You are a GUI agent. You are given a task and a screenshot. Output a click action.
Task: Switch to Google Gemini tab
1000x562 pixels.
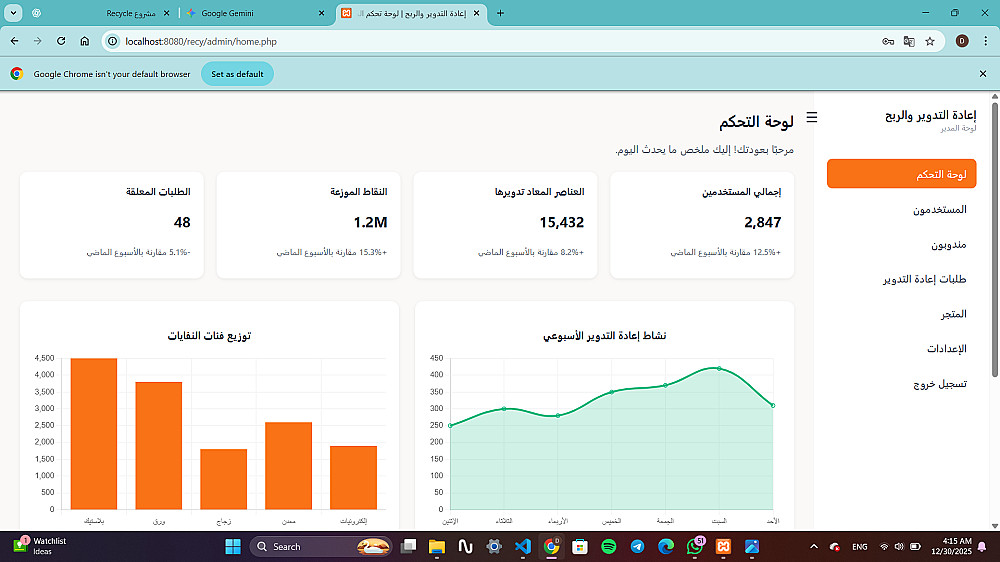click(x=227, y=13)
